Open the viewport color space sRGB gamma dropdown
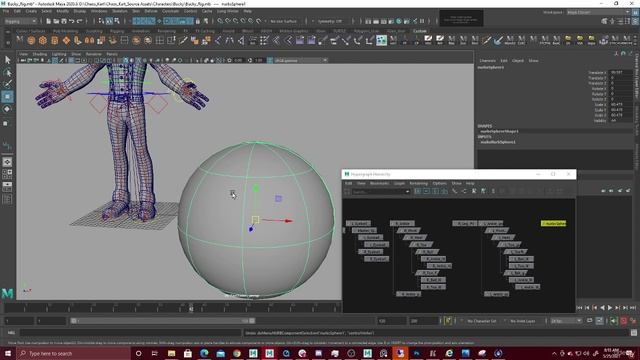Viewport: 640px width, 360px height. [x=301, y=60]
